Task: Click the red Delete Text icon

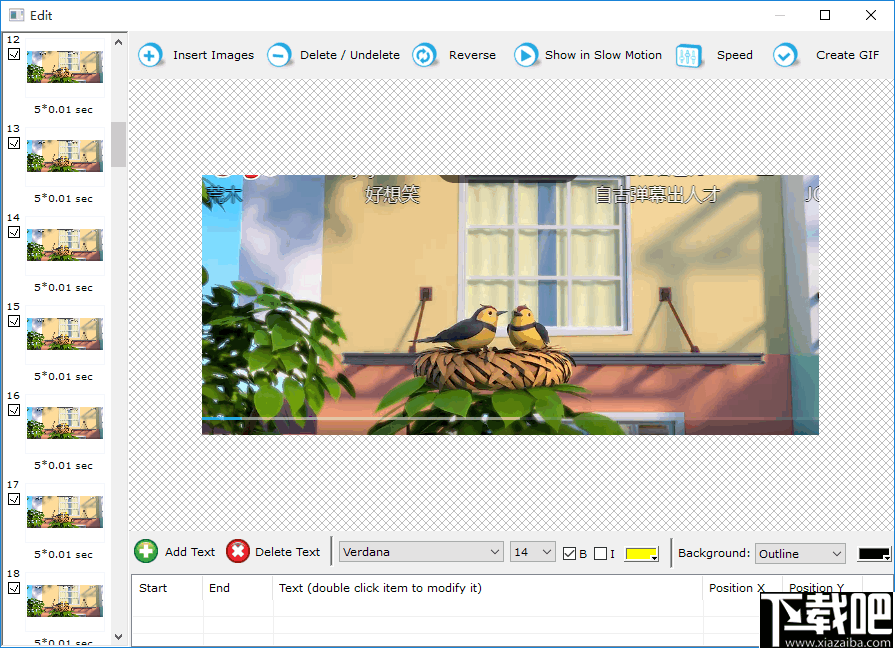Action: [x=237, y=551]
